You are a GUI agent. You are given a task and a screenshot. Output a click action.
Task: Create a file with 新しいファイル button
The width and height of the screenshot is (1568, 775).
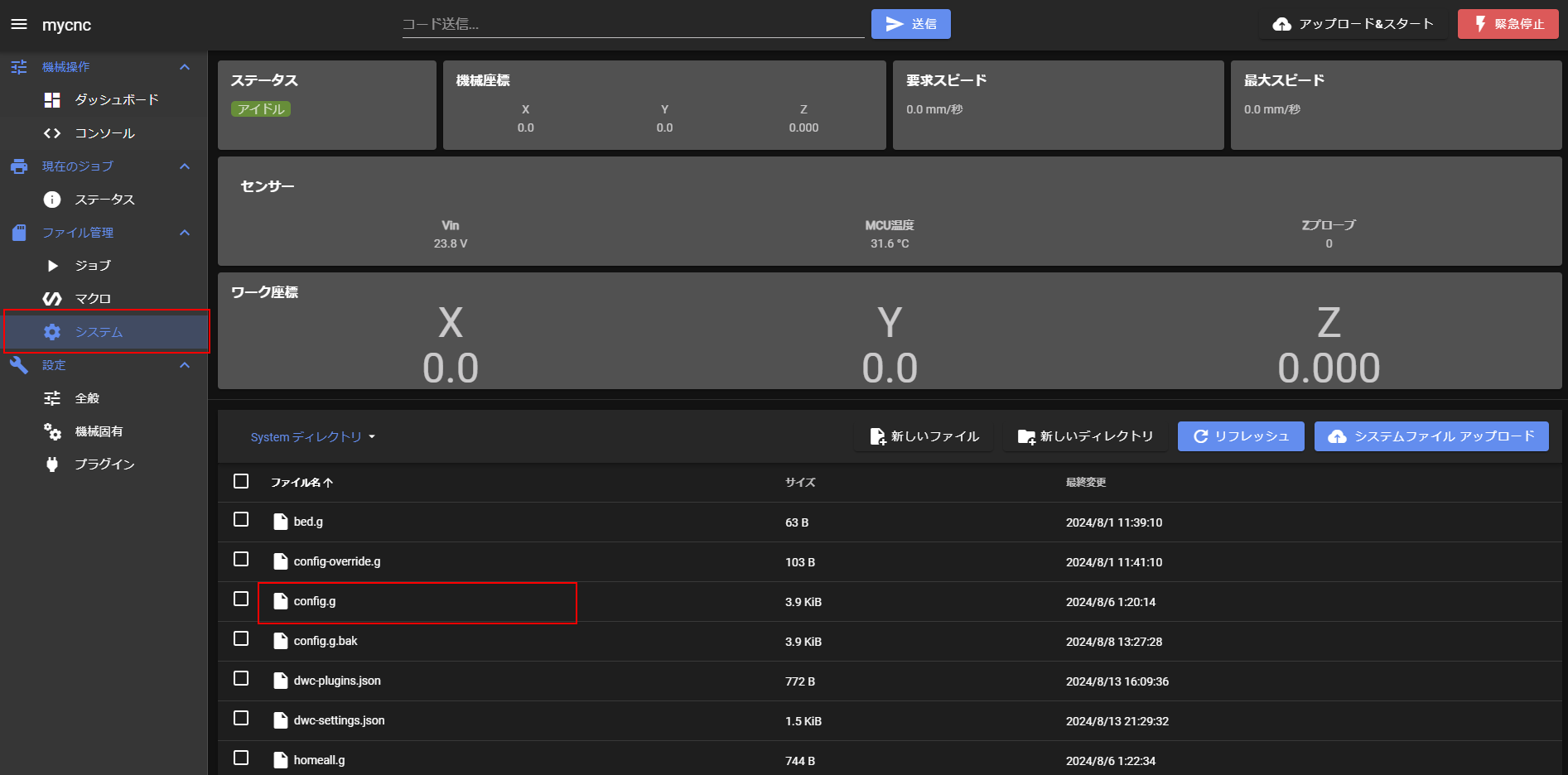coord(924,436)
